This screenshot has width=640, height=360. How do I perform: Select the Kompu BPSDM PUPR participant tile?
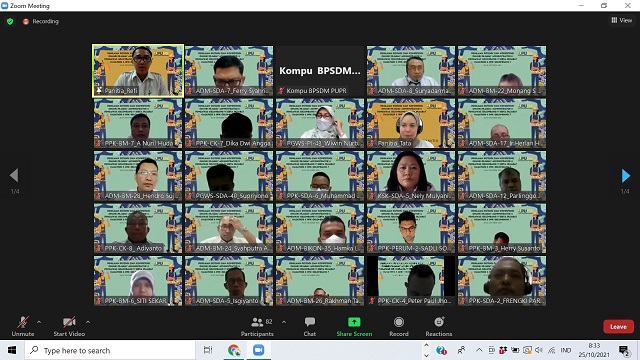[320, 71]
